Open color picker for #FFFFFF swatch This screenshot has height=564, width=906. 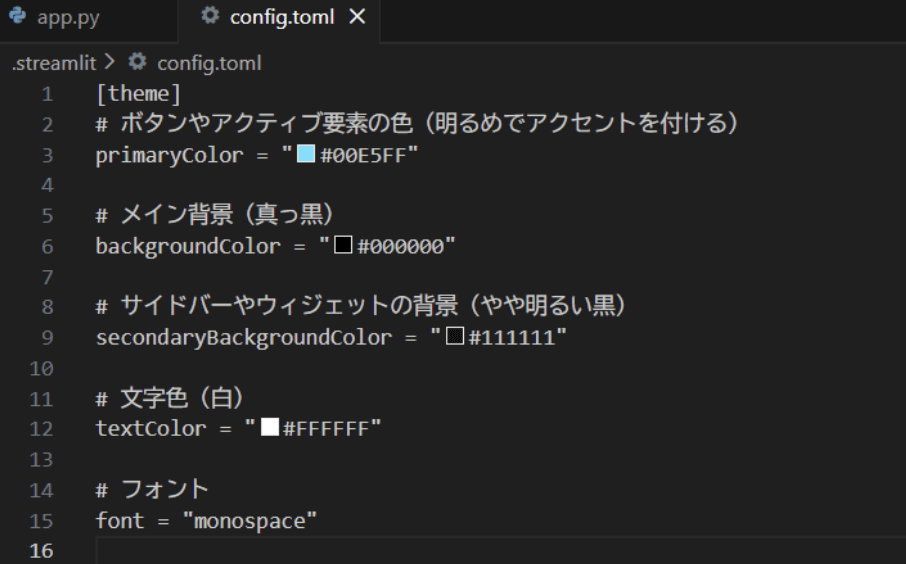tap(270, 427)
